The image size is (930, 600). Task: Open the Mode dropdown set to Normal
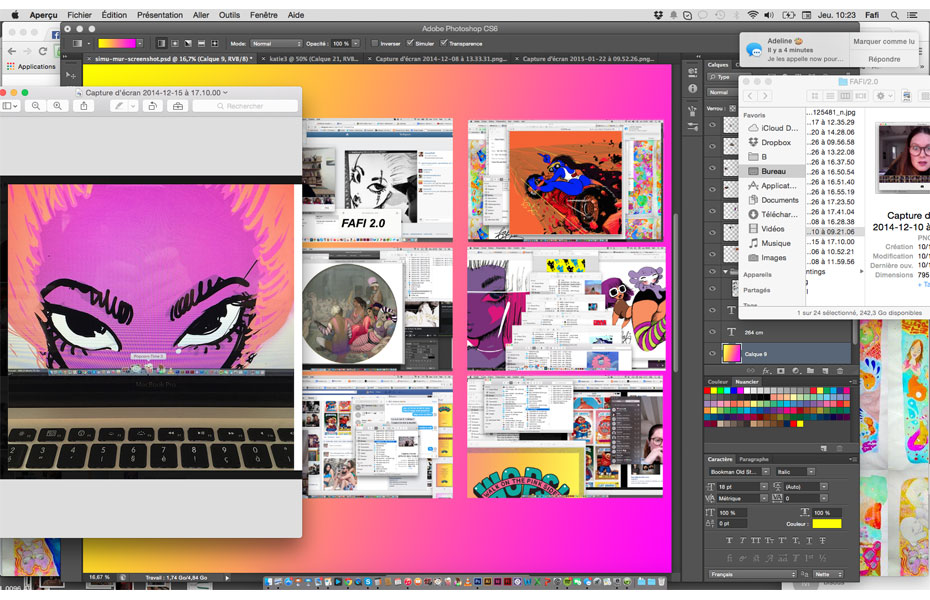click(276, 43)
